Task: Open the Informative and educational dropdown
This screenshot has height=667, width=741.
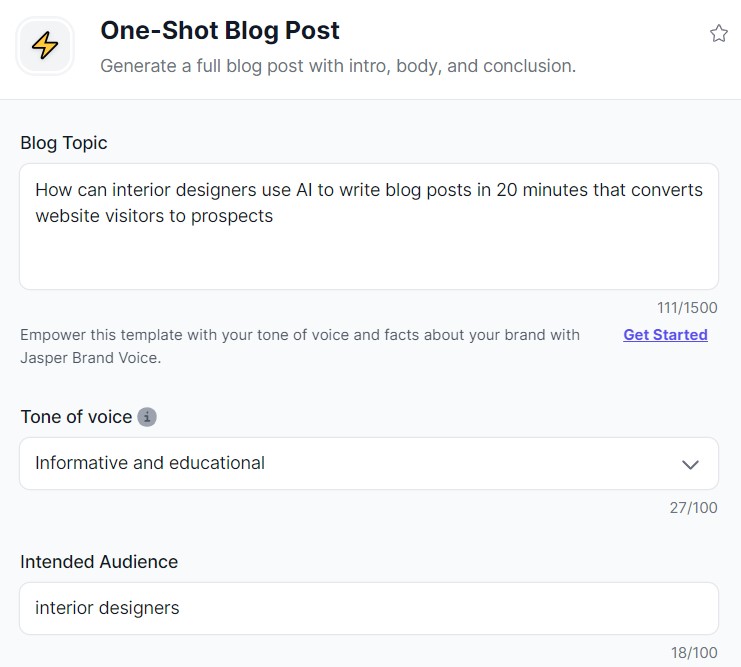Action: point(369,463)
